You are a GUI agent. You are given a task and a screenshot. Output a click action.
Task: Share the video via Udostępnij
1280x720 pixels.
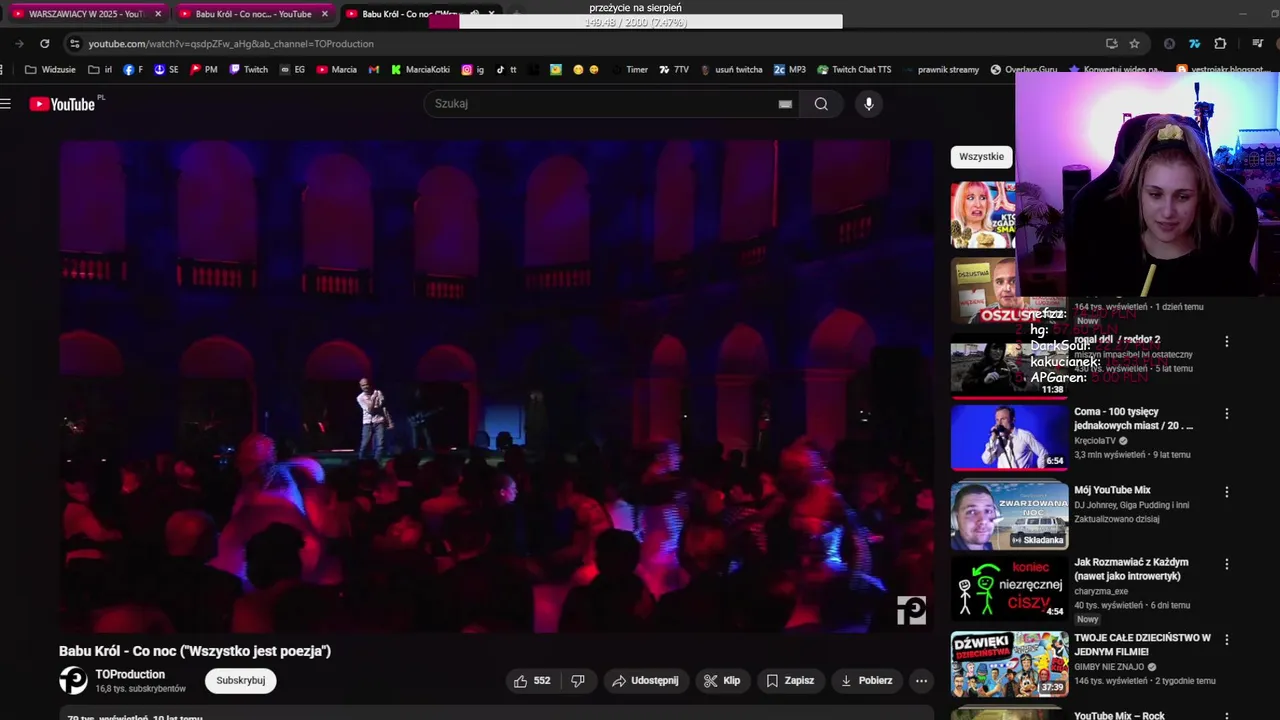[645, 681]
